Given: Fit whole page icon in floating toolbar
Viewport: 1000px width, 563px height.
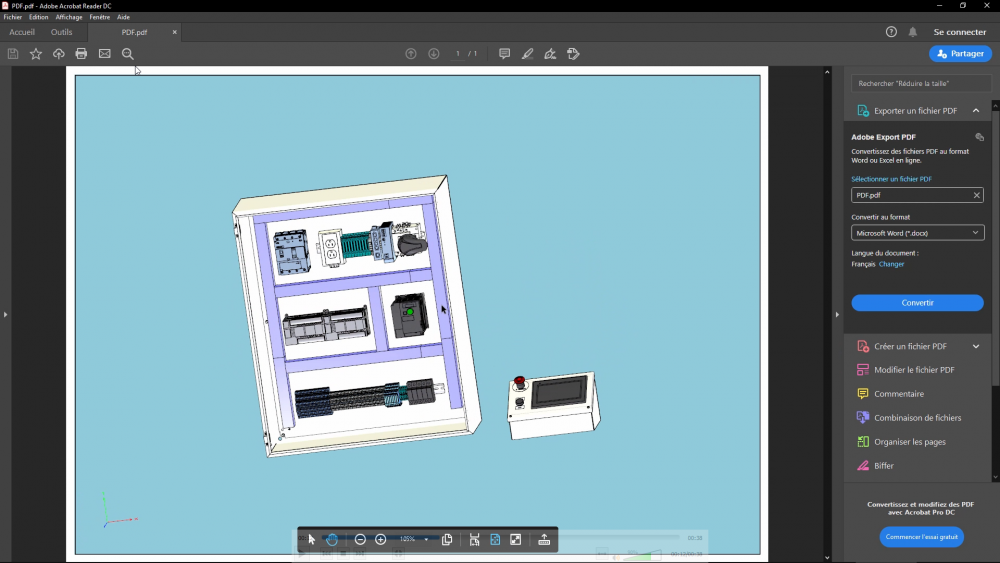Looking at the screenshot, I should pos(495,539).
